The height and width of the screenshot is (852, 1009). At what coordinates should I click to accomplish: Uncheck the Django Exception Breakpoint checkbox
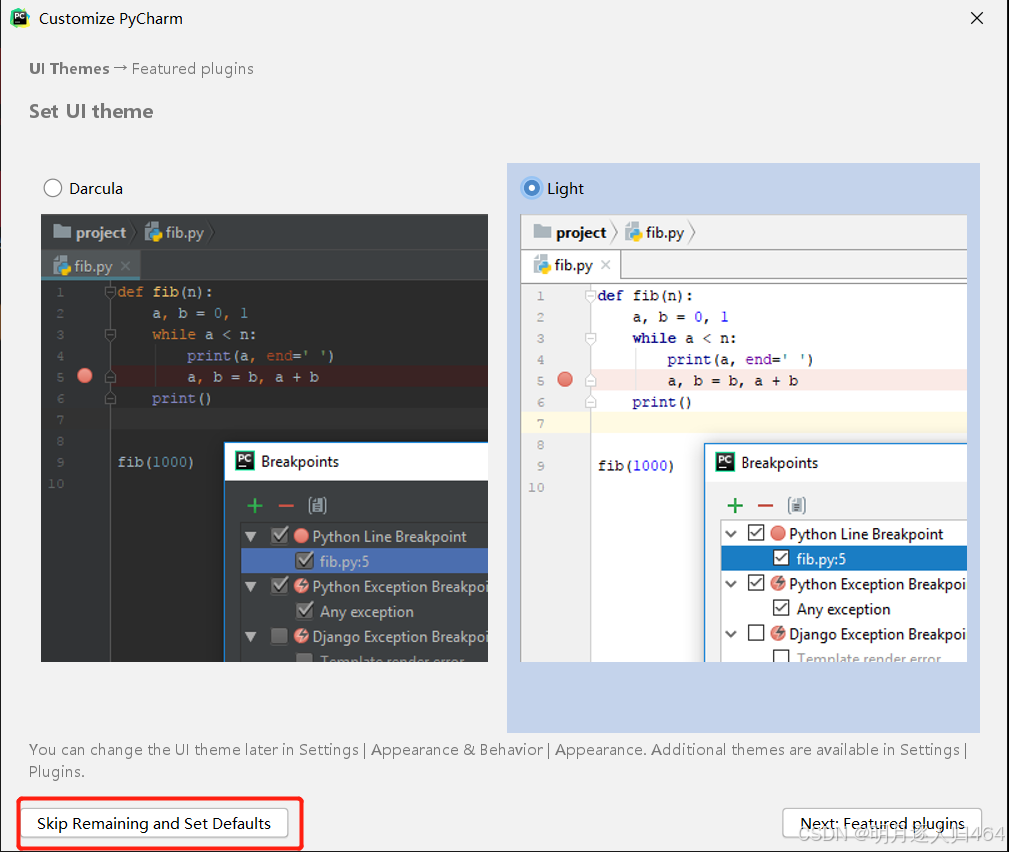coord(757,632)
